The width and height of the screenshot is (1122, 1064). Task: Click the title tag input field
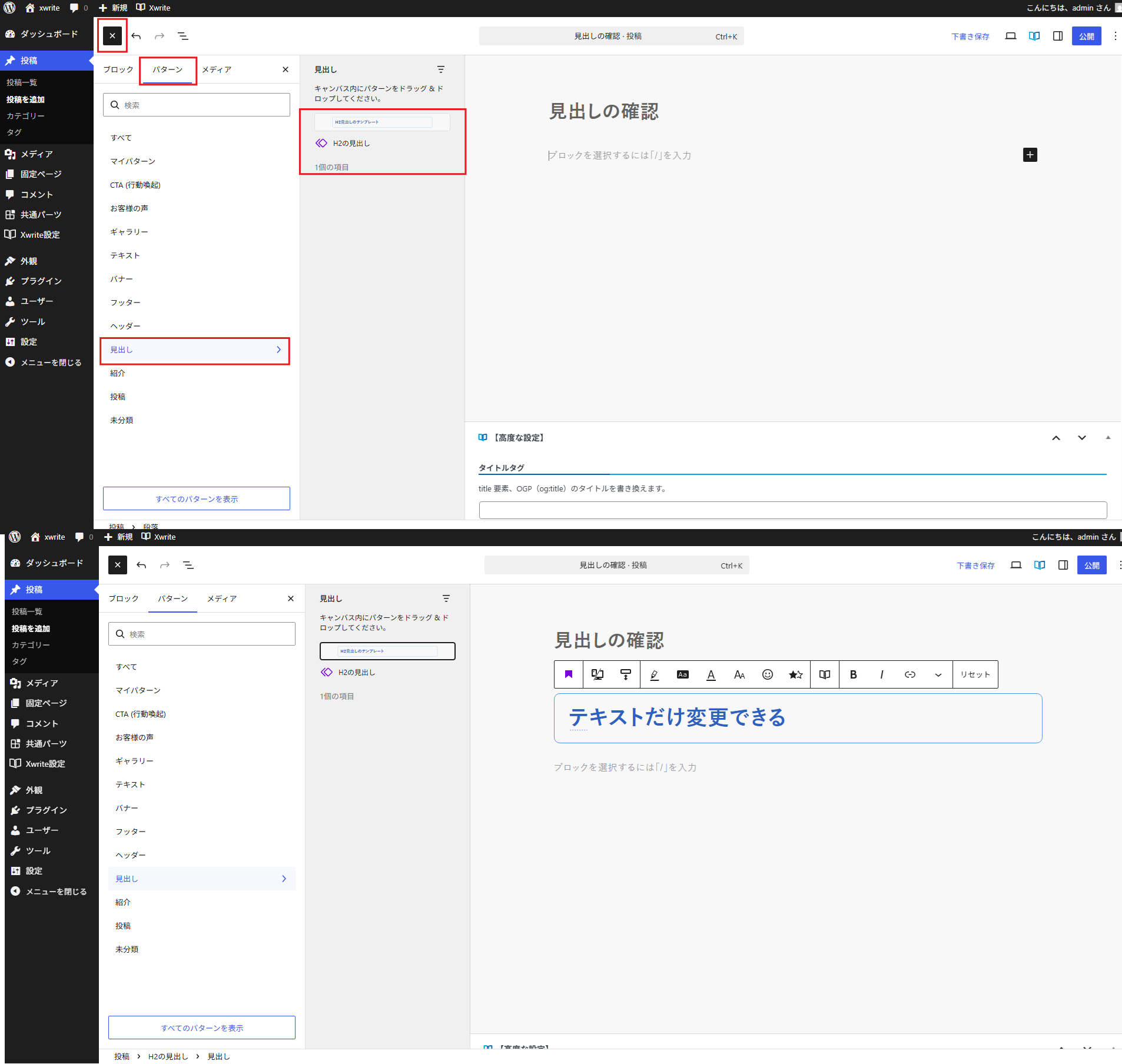(792, 510)
